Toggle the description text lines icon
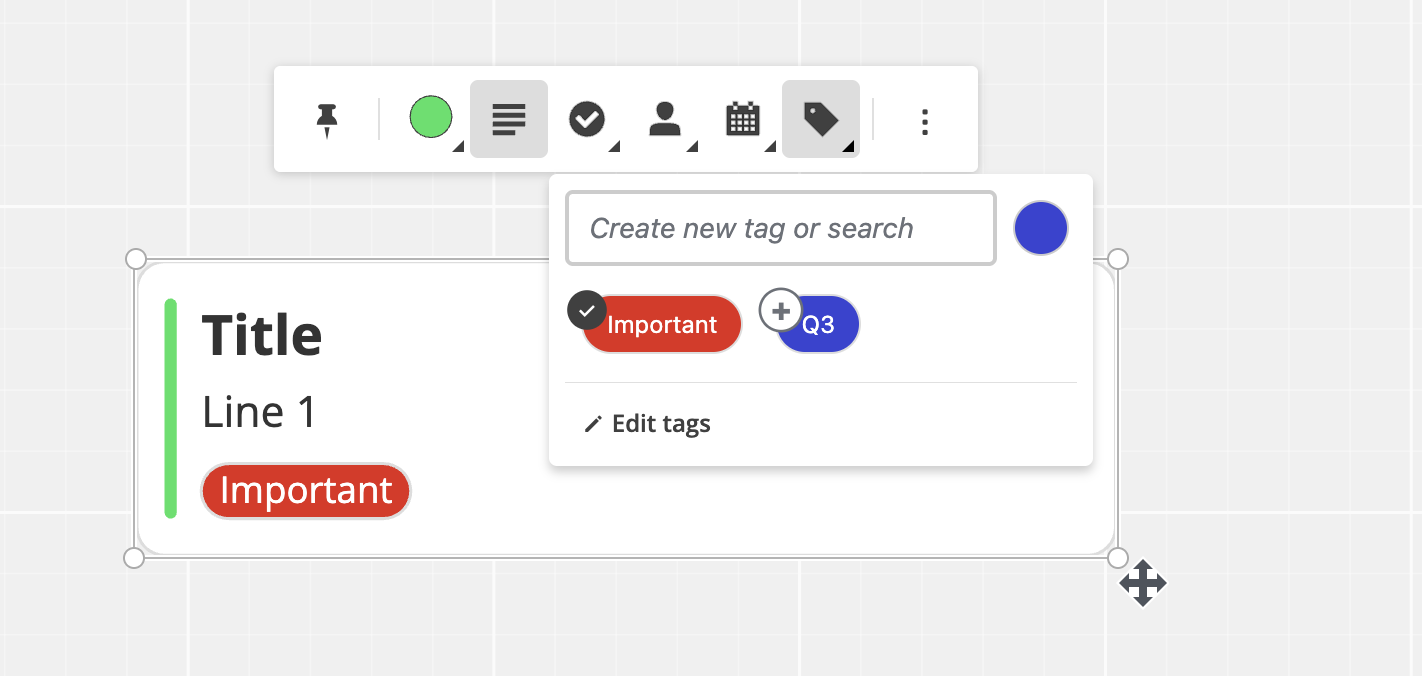 pyautogui.click(x=509, y=119)
